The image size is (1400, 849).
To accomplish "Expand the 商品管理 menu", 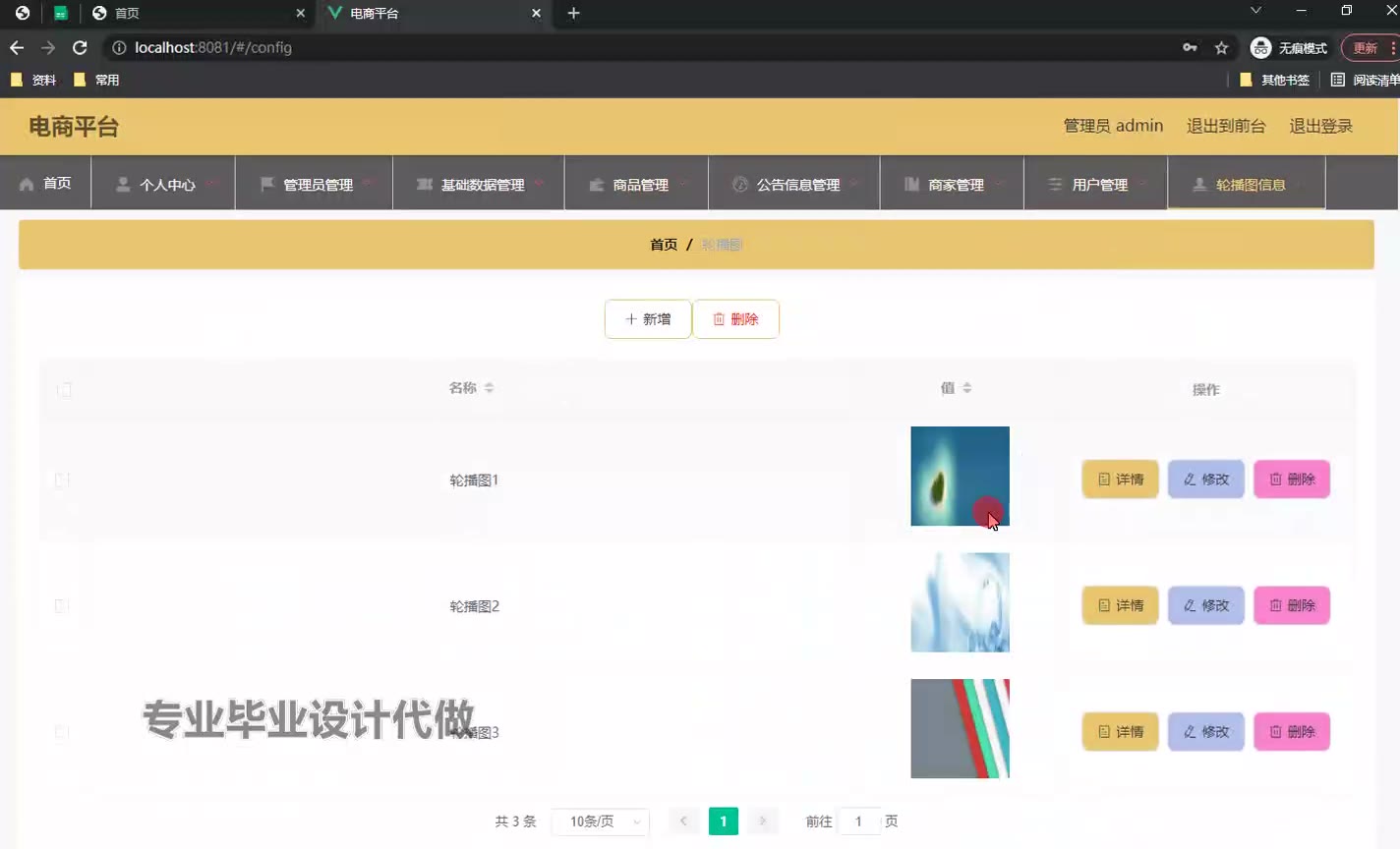I will click(x=636, y=184).
